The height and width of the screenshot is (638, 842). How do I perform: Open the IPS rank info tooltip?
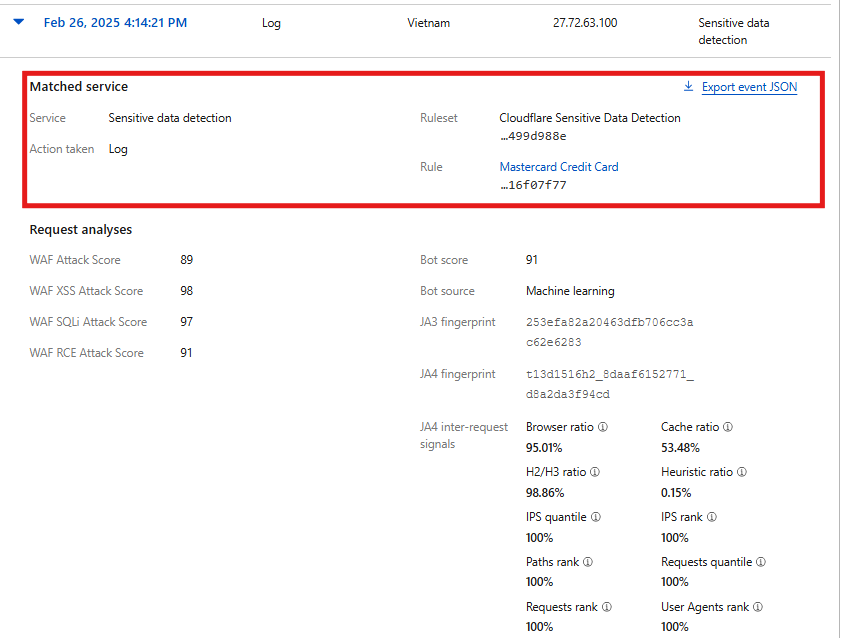click(x=712, y=517)
